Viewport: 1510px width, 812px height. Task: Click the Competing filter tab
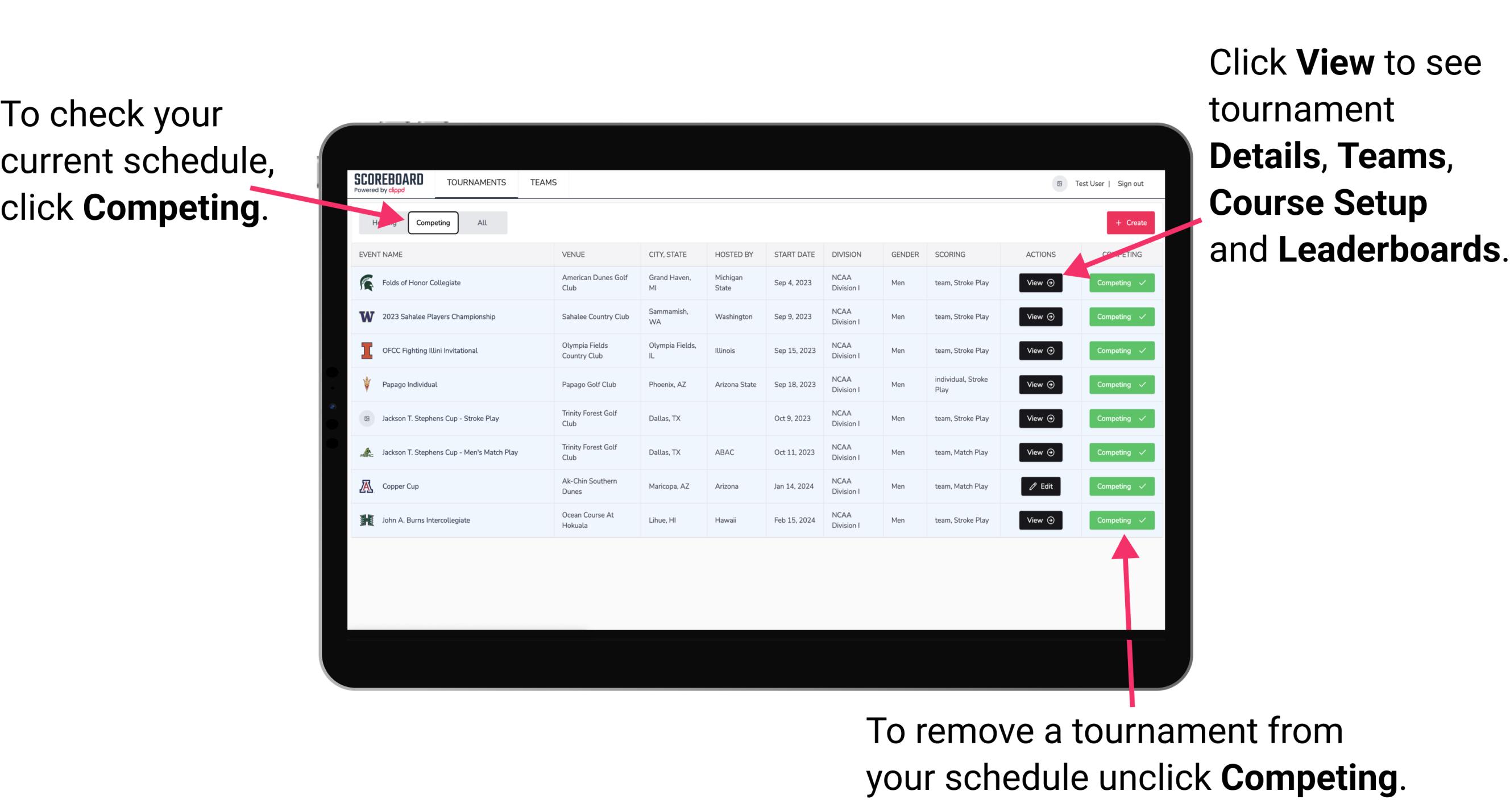tap(432, 223)
